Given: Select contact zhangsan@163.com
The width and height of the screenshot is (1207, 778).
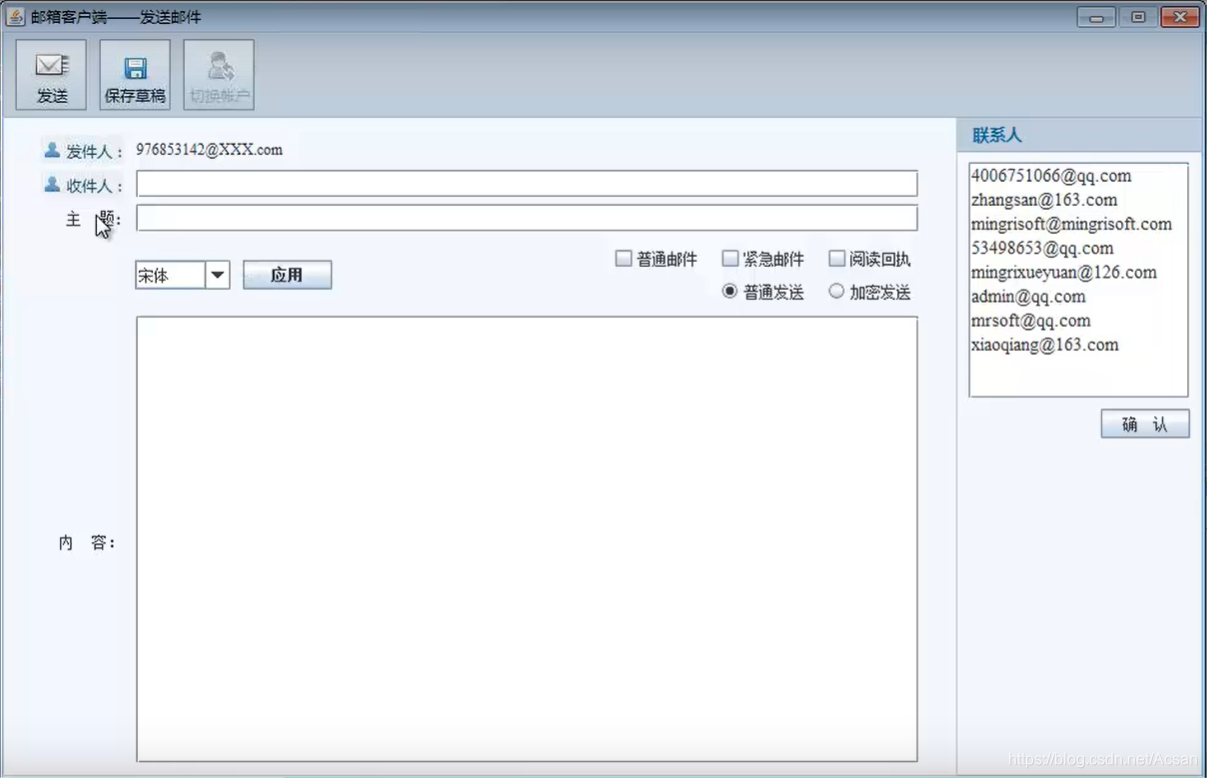Looking at the screenshot, I should pos(1044,200).
